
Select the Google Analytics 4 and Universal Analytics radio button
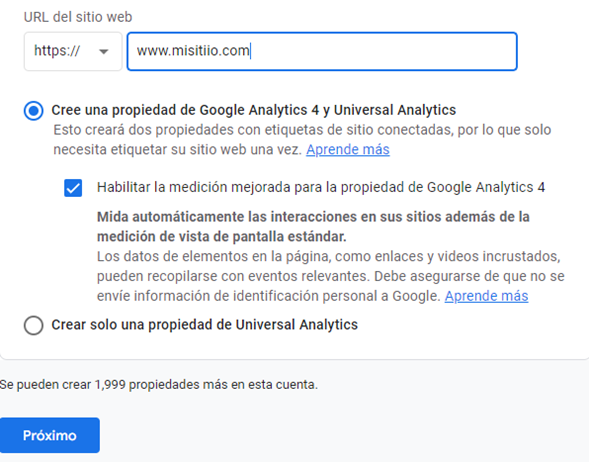point(33,110)
